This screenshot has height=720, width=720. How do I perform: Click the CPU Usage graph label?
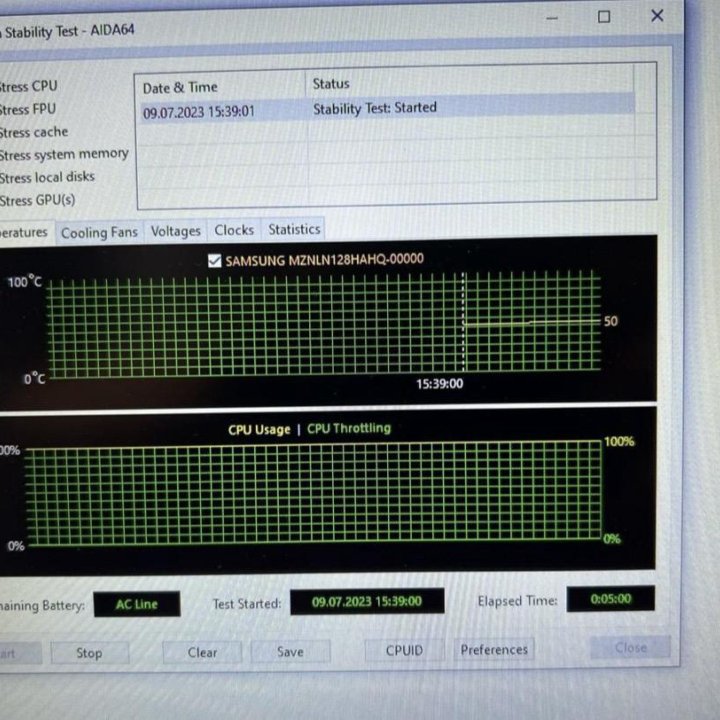click(259, 430)
